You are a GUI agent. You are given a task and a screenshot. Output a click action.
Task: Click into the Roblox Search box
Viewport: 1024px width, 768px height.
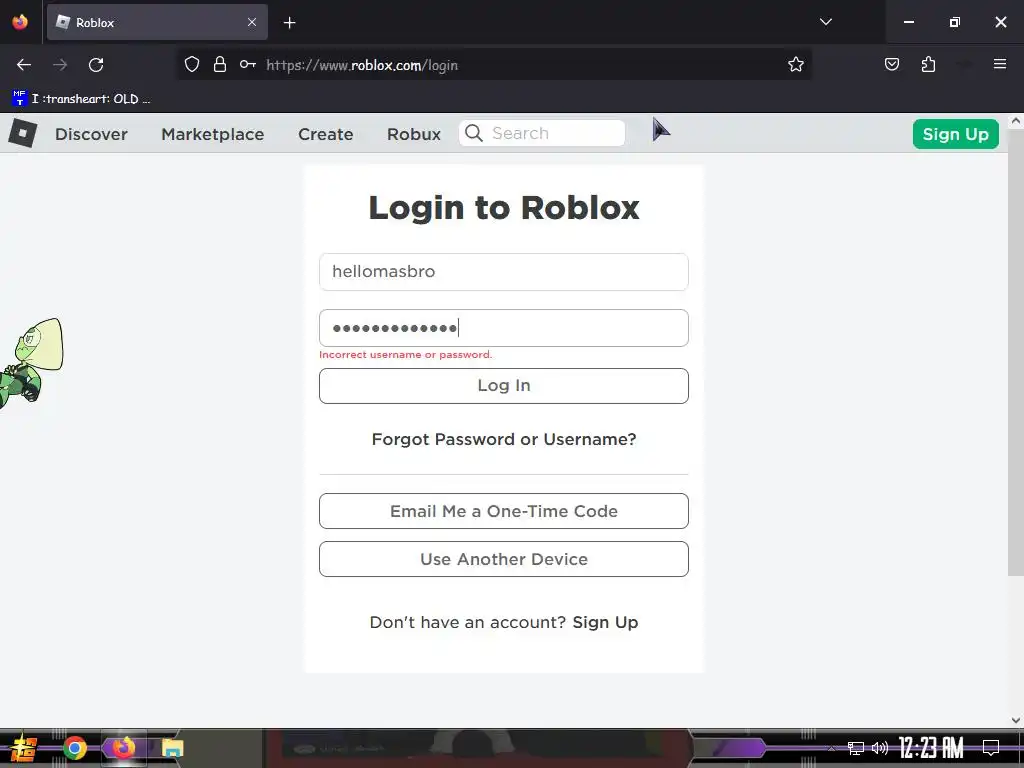coord(542,133)
